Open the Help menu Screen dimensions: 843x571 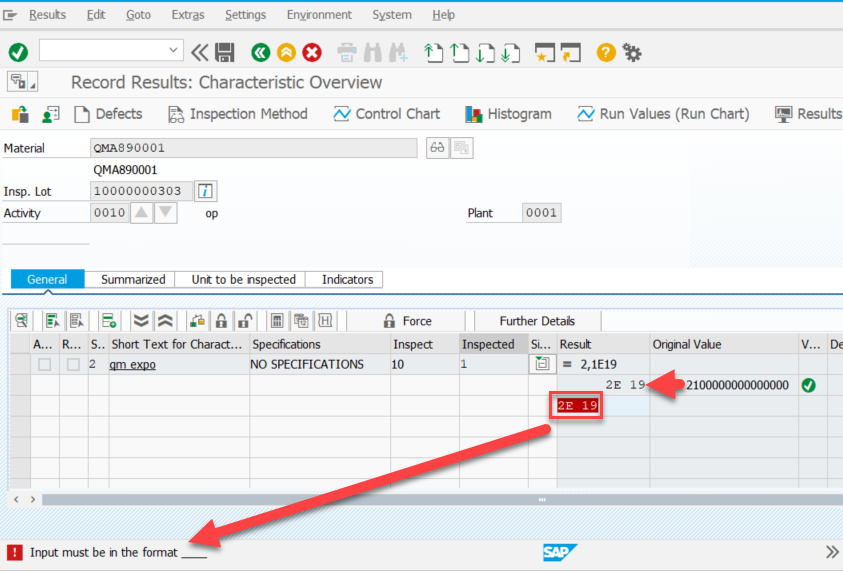point(444,15)
